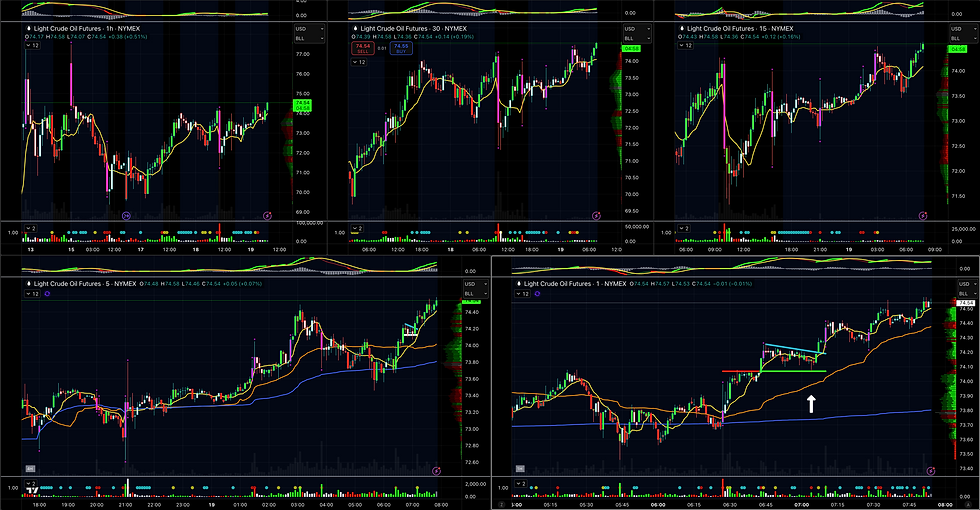Expand the 2 indicators legend in the 1-minute lower pane
This screenshot has height=510, width=980.
[521, 483]
